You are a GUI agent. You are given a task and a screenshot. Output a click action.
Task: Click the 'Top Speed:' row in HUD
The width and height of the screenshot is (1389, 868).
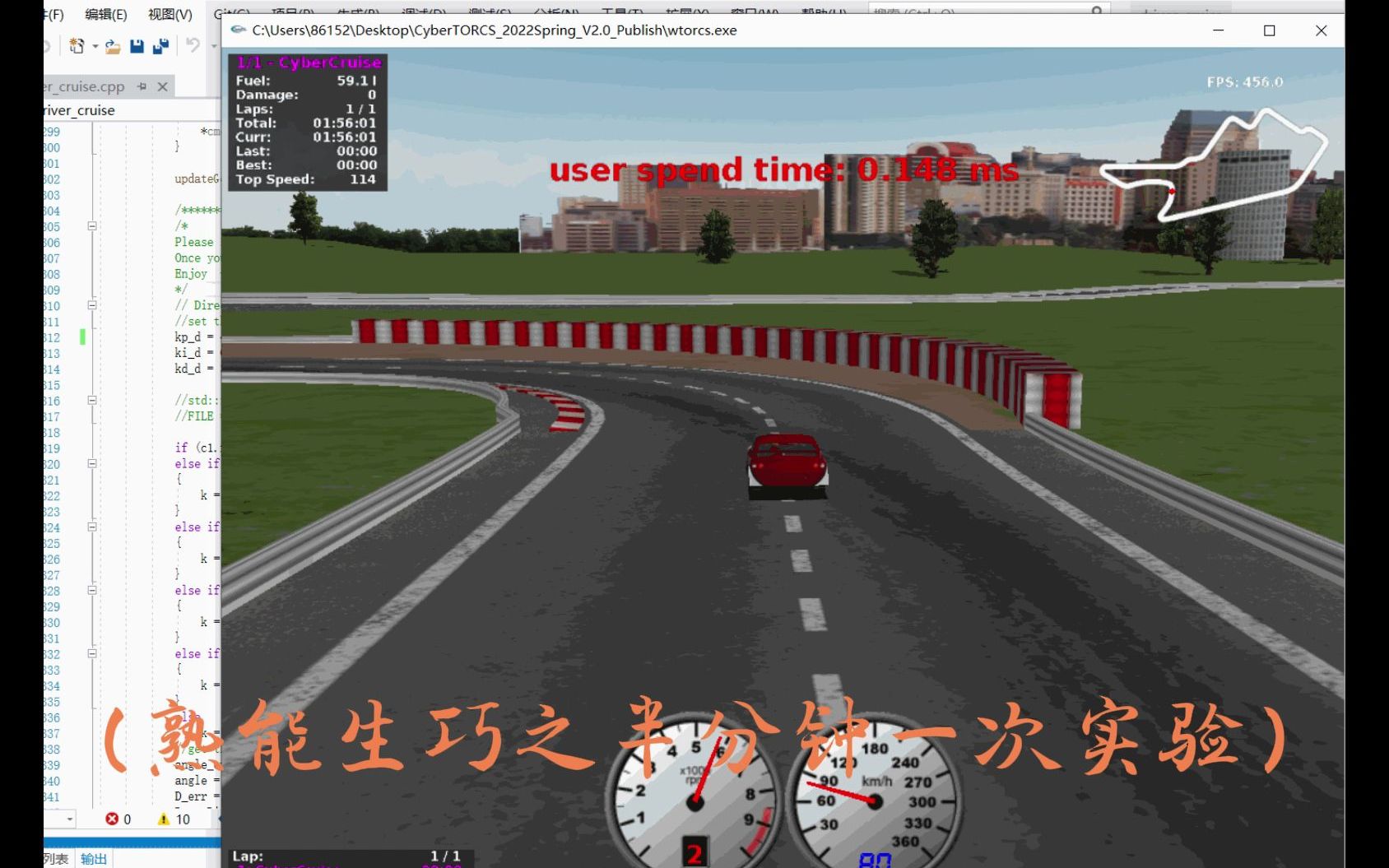tap(306, 179)
